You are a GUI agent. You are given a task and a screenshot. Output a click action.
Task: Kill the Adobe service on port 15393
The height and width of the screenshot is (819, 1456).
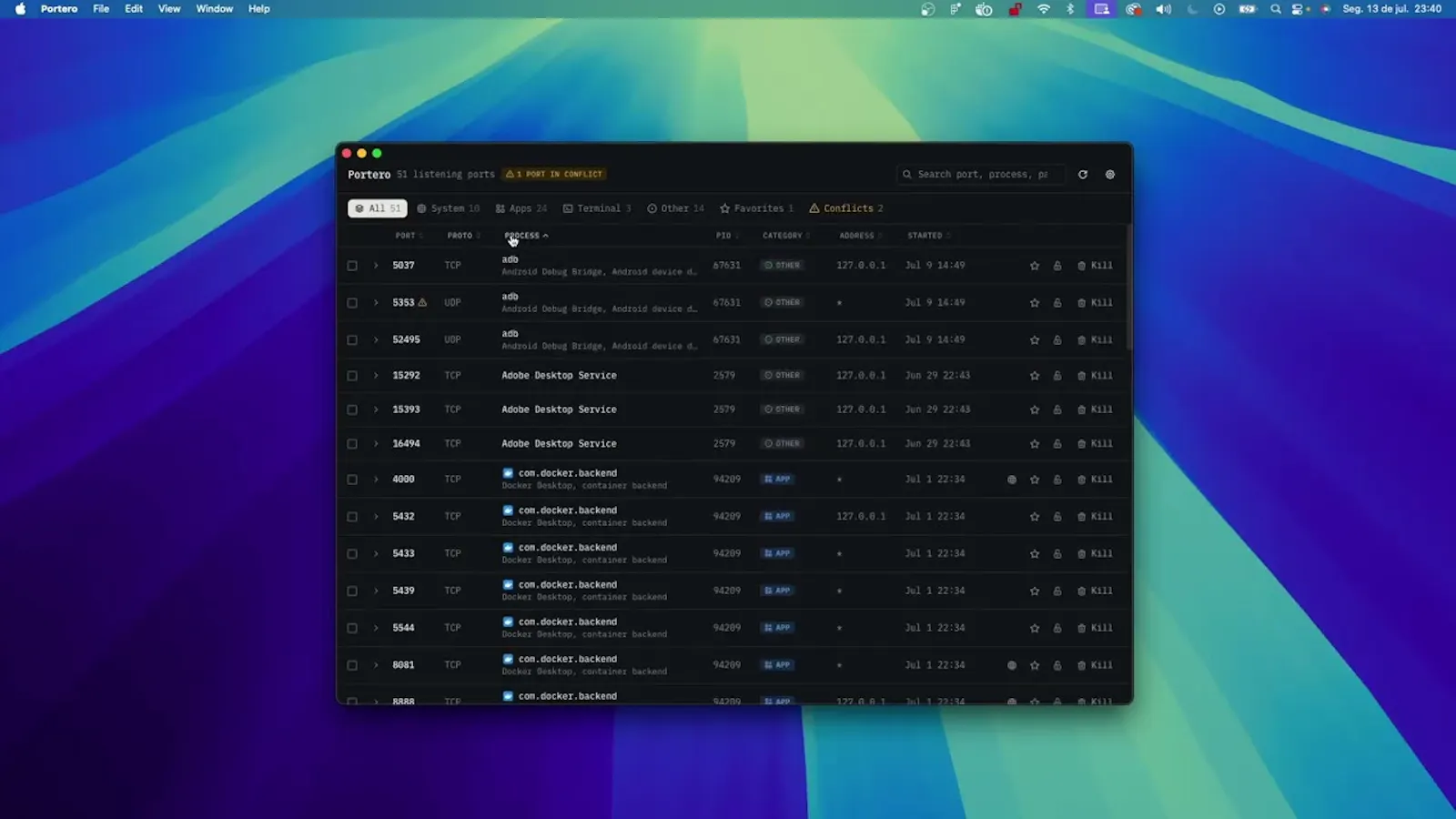[x=1095, y=409]
